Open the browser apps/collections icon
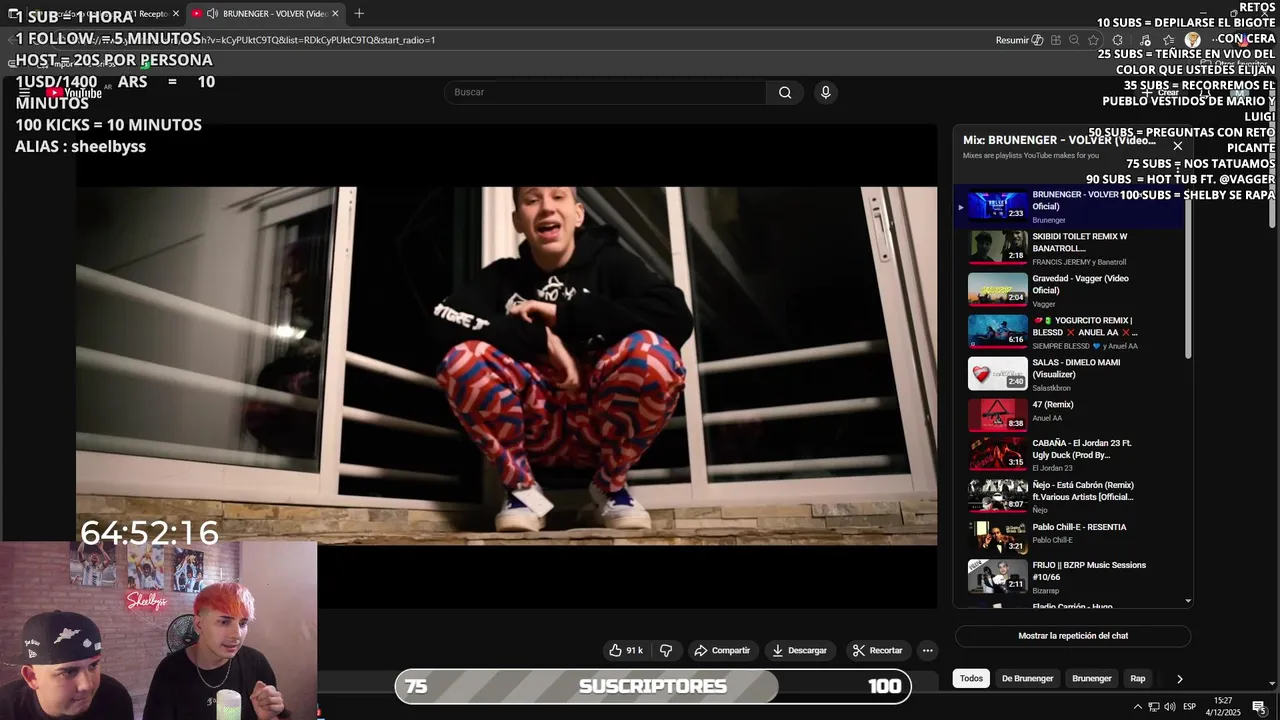This screenshot has height=720, width=1280. click(x=1056, y=40)
